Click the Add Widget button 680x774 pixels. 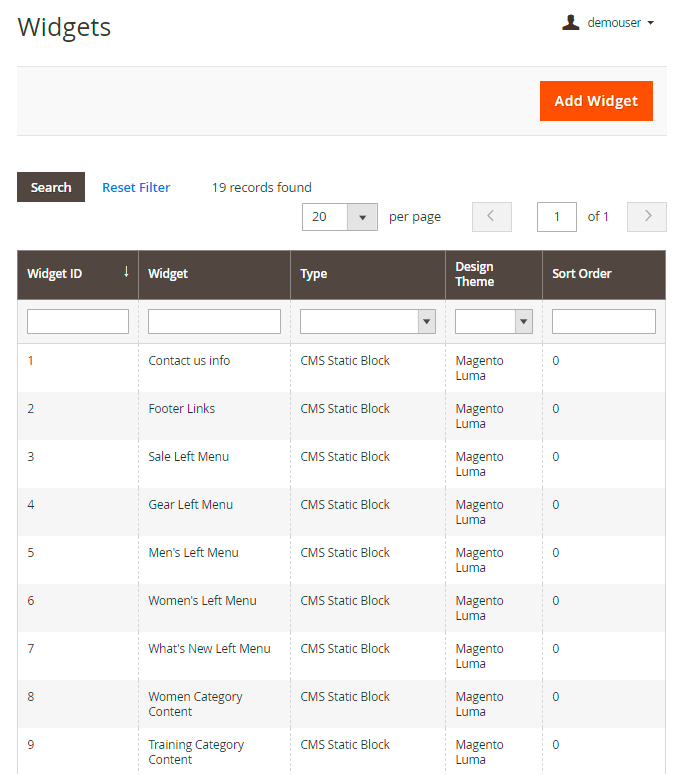click(596, 101)
